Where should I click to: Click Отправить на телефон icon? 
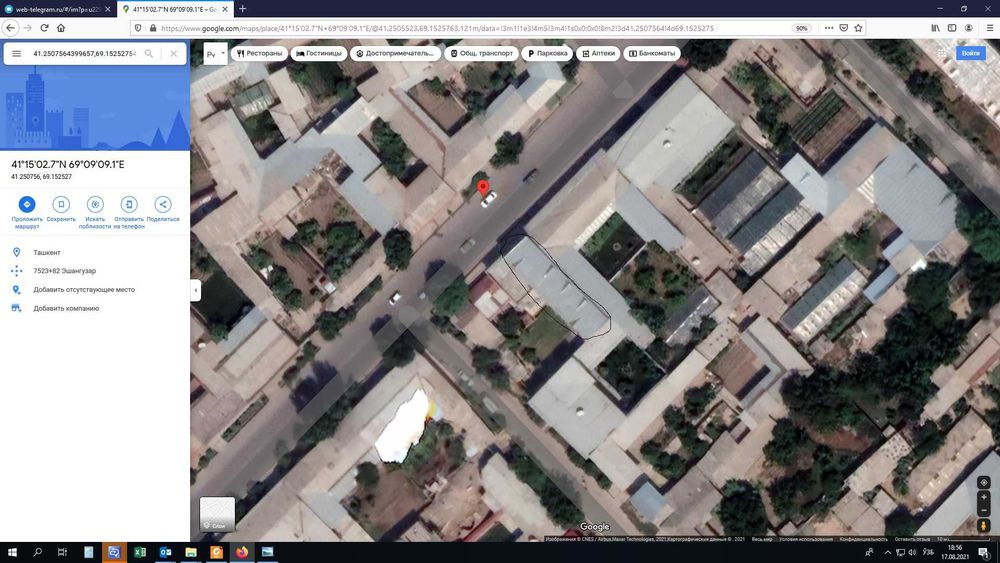(x=129, y=204)
